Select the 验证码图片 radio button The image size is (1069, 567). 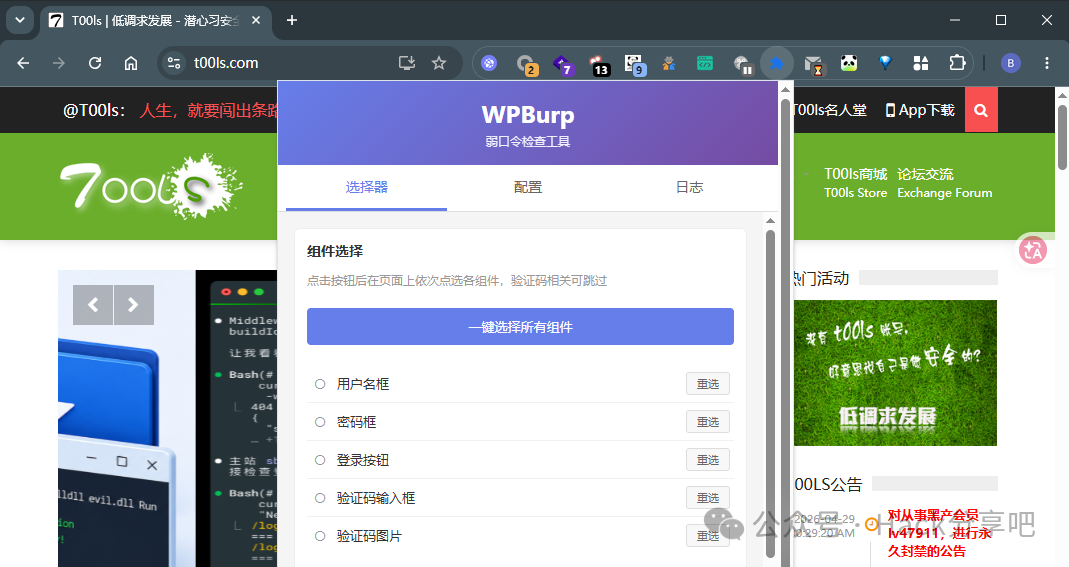click(320, 536)
